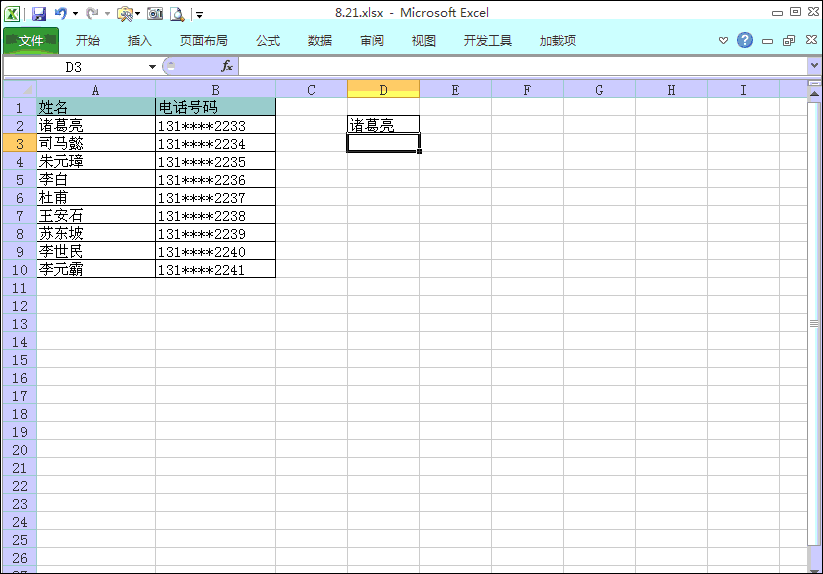Select column A header
The width and height of the screenshot is (823, 574).
(x=96, y=90)
